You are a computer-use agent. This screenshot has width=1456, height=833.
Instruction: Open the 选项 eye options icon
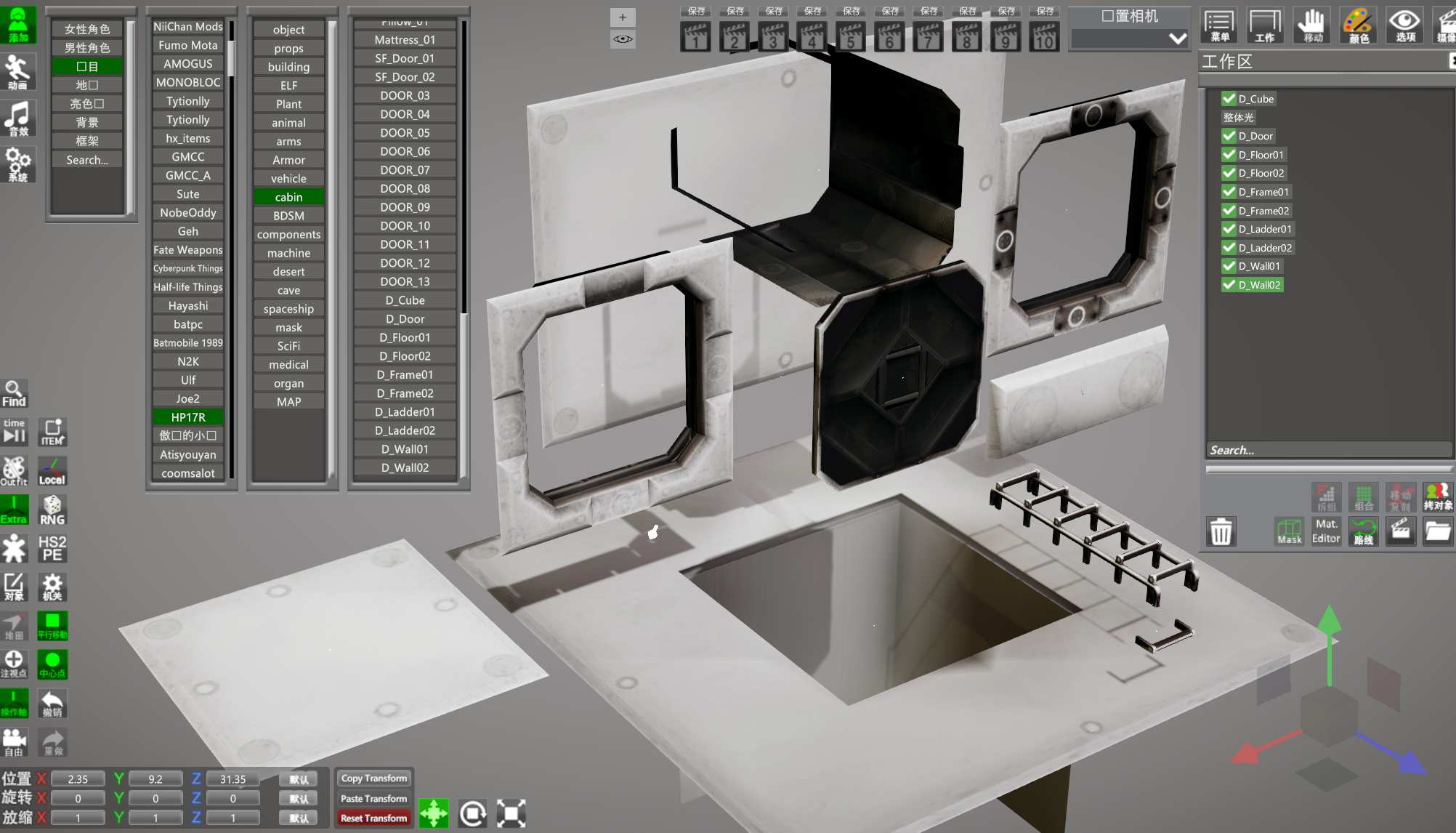[x=1405, y=25]
